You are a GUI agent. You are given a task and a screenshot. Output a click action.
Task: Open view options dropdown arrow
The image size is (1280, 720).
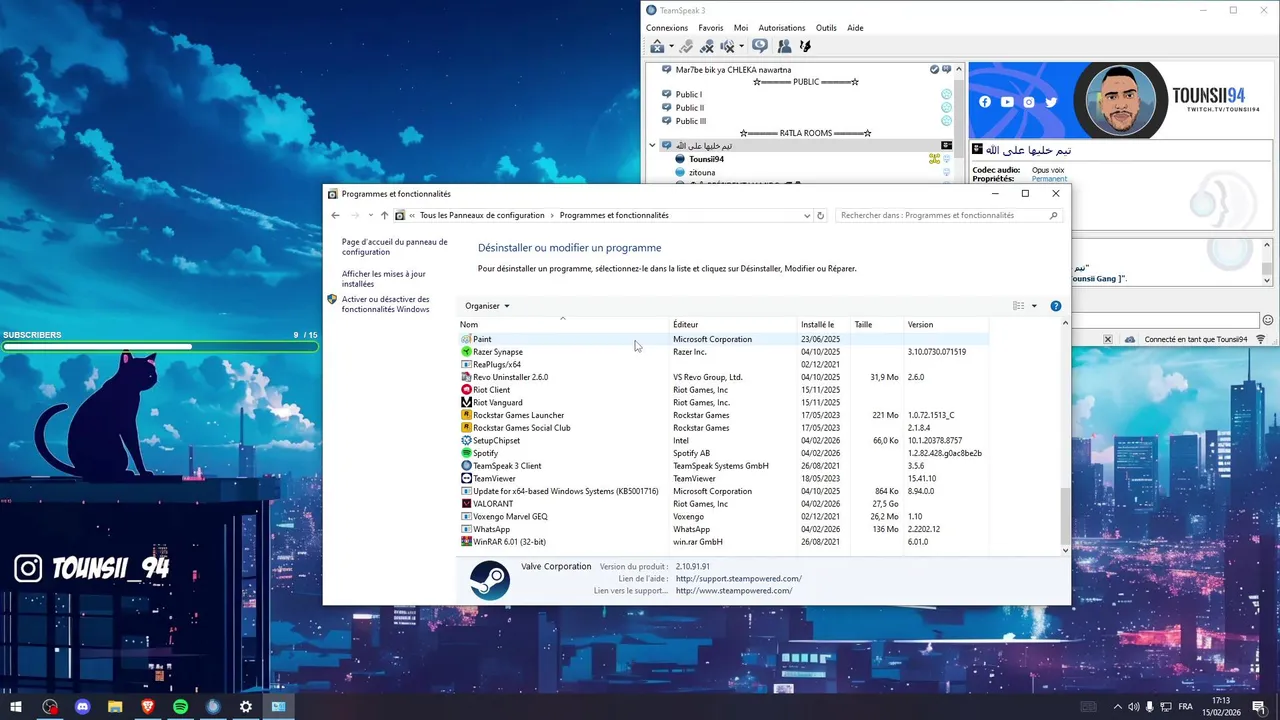pos(1034,306)
